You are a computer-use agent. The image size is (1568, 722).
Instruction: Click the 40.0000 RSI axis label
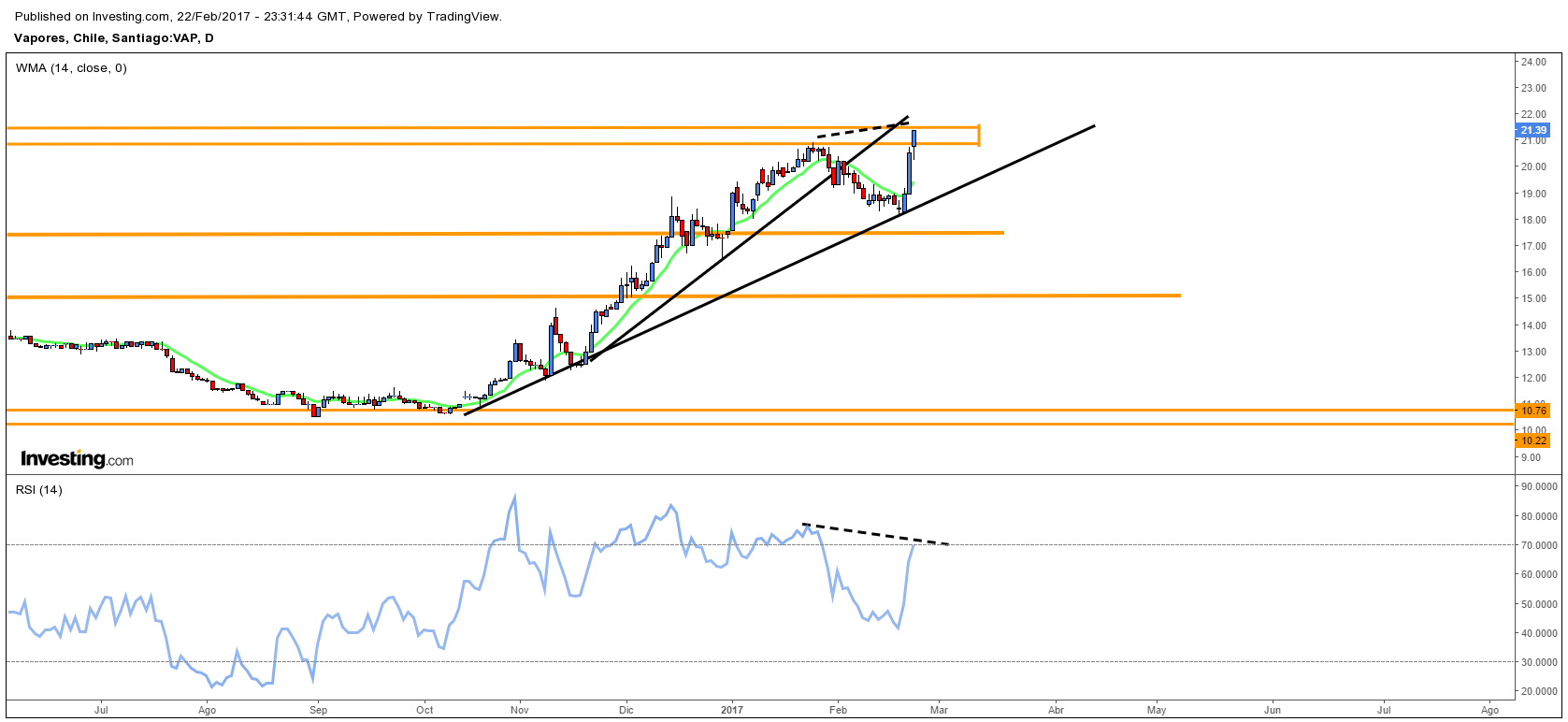pos(1538,633)
